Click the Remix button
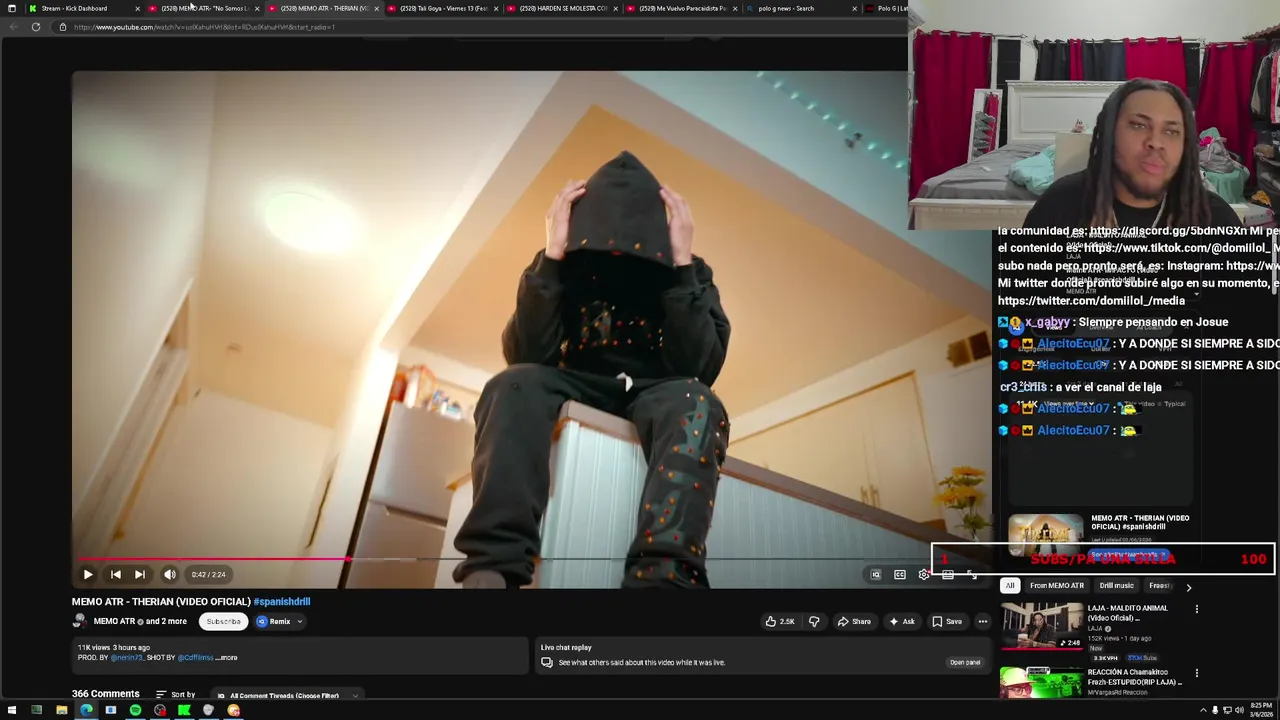 [274, 621]
